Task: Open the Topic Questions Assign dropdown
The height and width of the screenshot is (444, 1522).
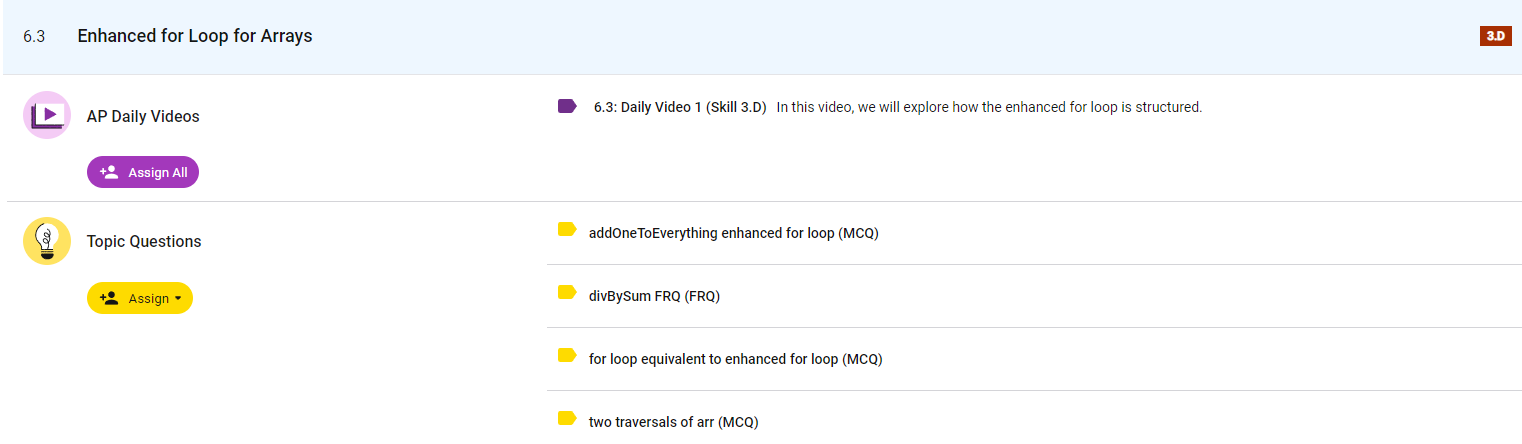Action: point(140,298)
